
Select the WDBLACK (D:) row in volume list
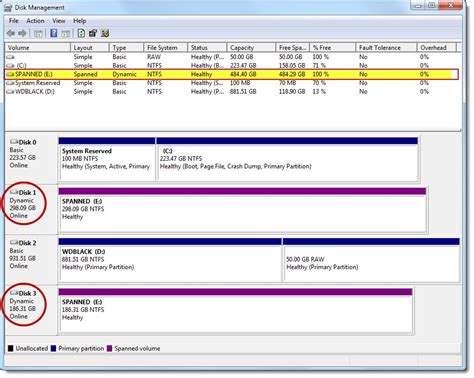click(x=232, y=92)
